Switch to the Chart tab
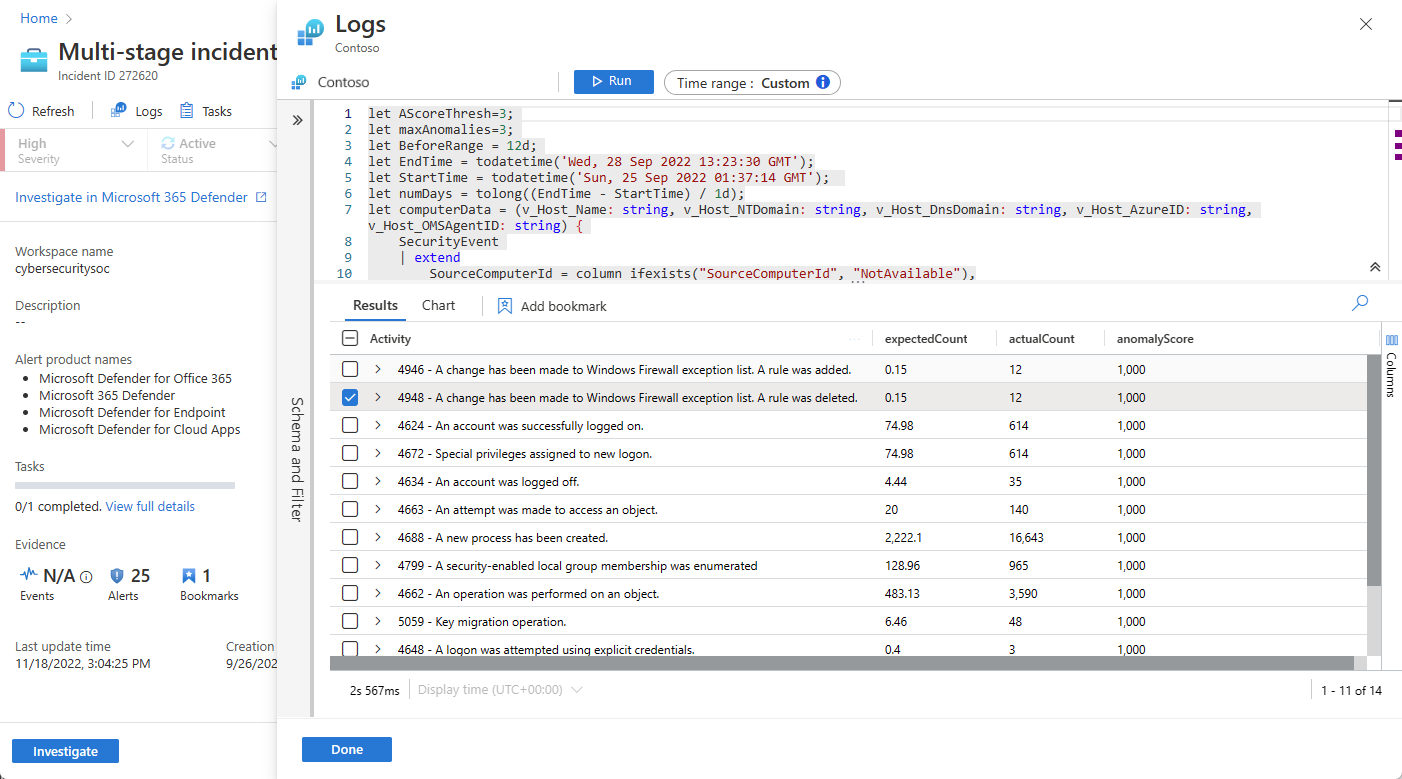Viewport: 1402px width, 779px height. [438, 306]
